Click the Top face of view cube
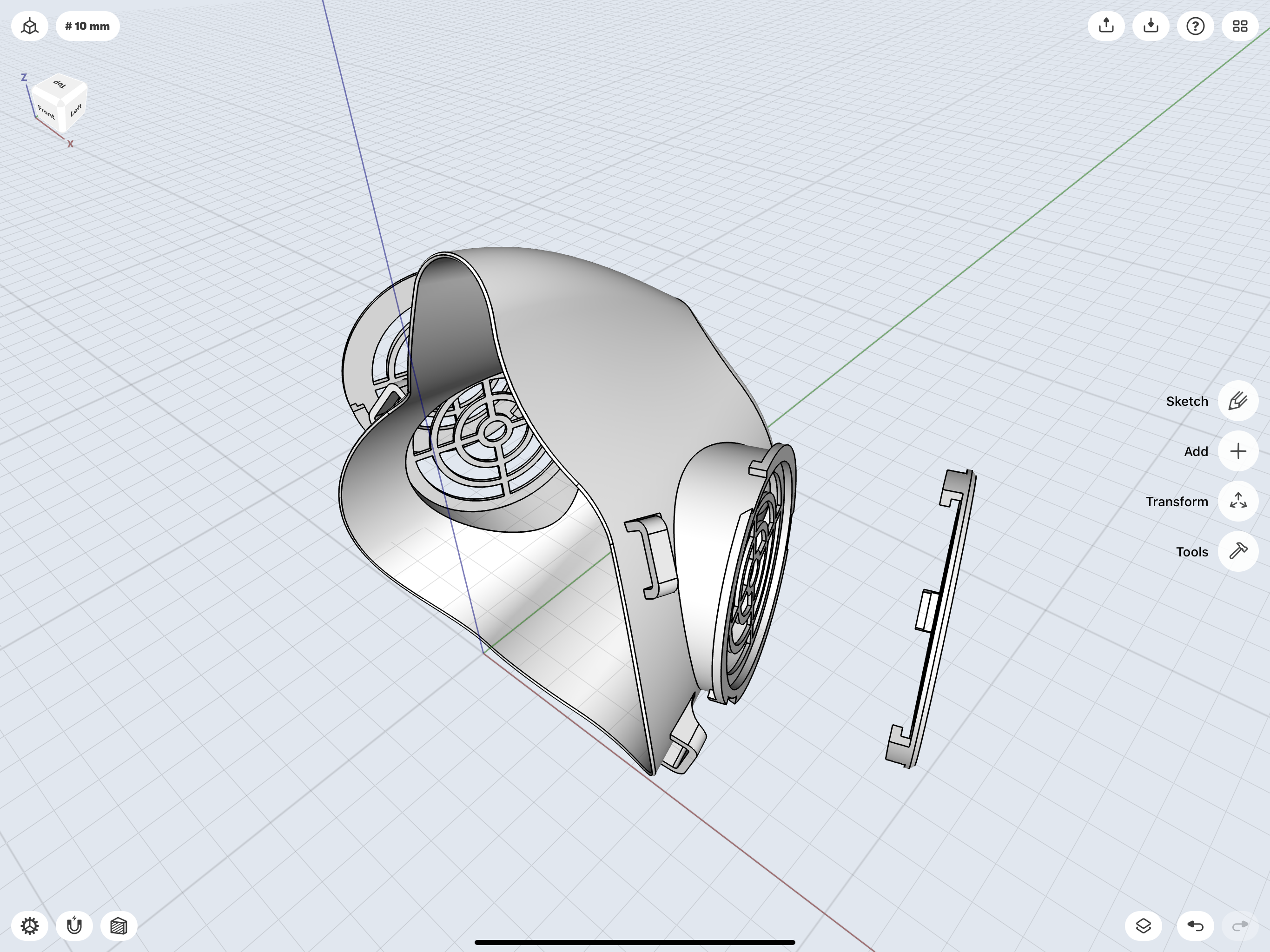This screenshot has height=952, width=1270. [60, 85]
